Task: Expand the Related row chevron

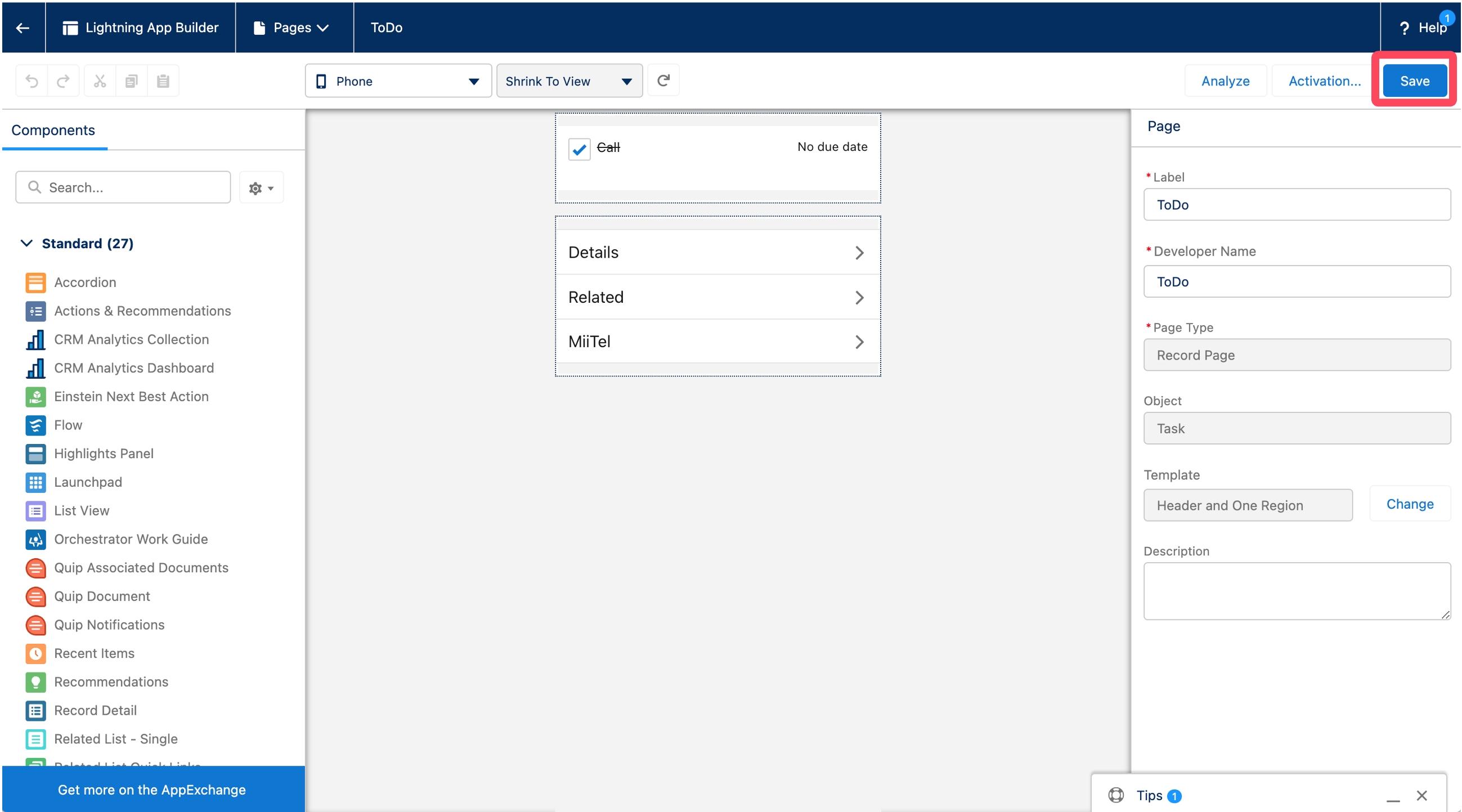Action: (x=859, y=298)
